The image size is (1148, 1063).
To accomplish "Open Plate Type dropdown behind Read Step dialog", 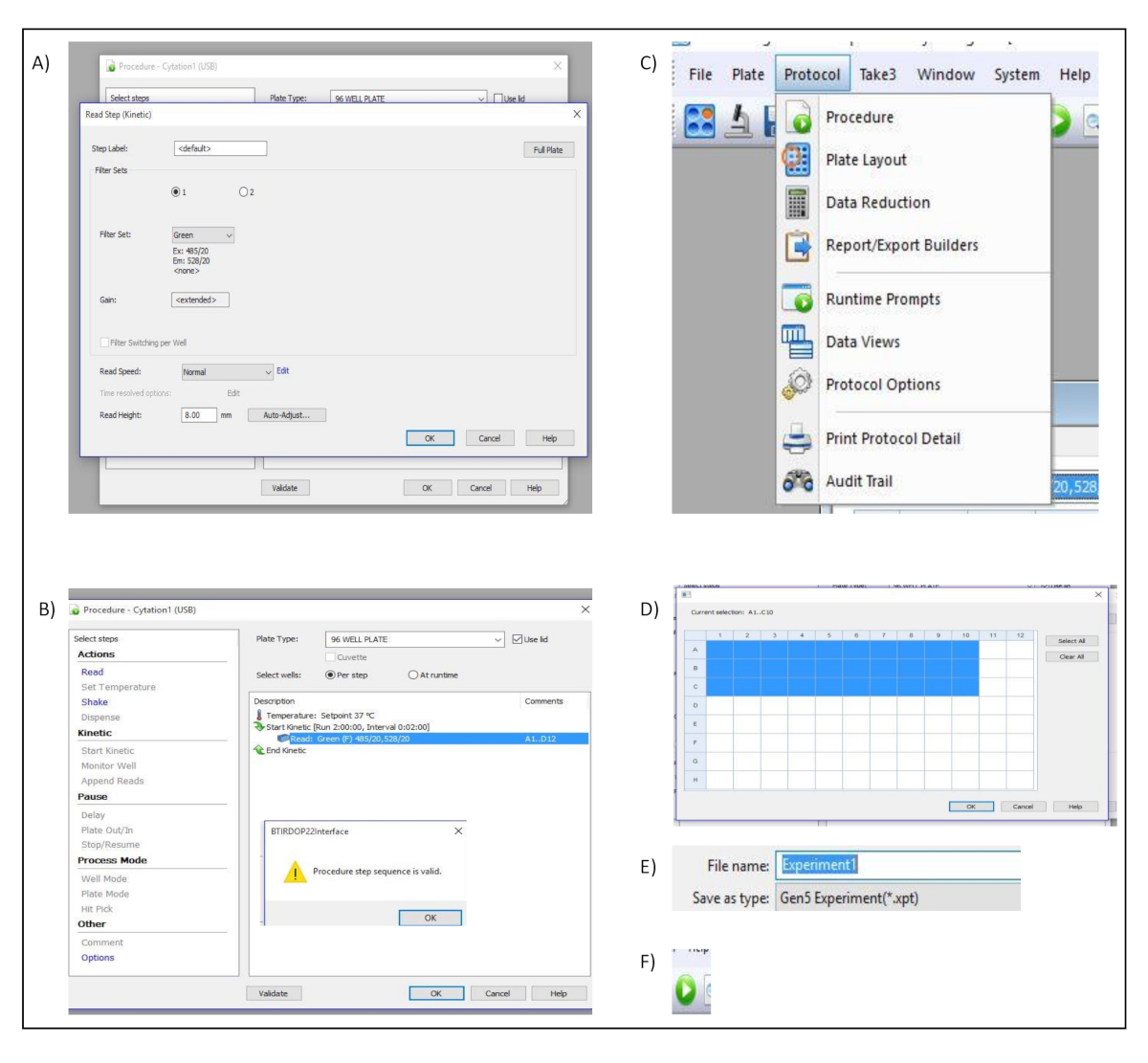I will (409, 99).
